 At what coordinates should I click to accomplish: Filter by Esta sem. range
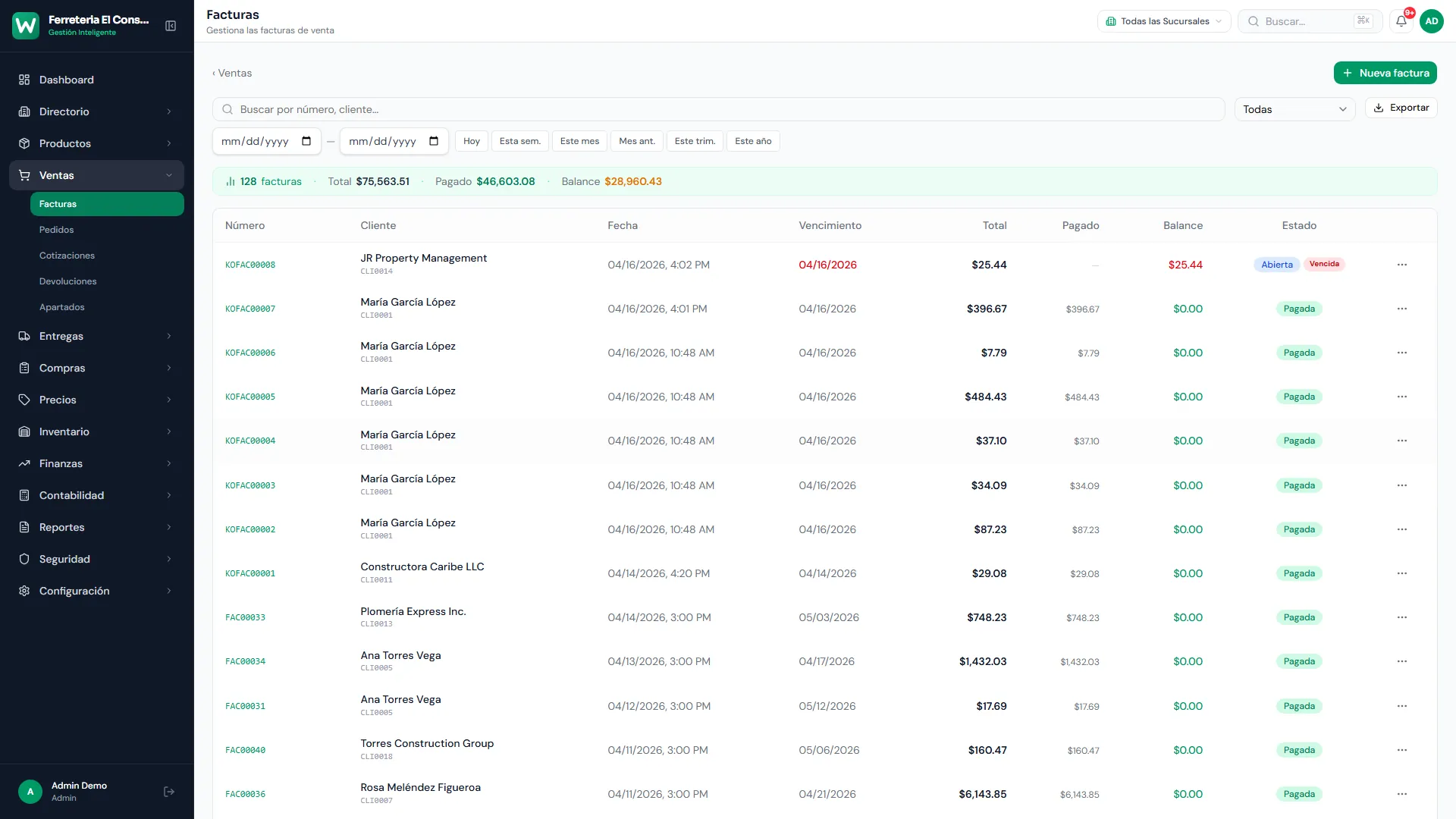click(520, 141)
